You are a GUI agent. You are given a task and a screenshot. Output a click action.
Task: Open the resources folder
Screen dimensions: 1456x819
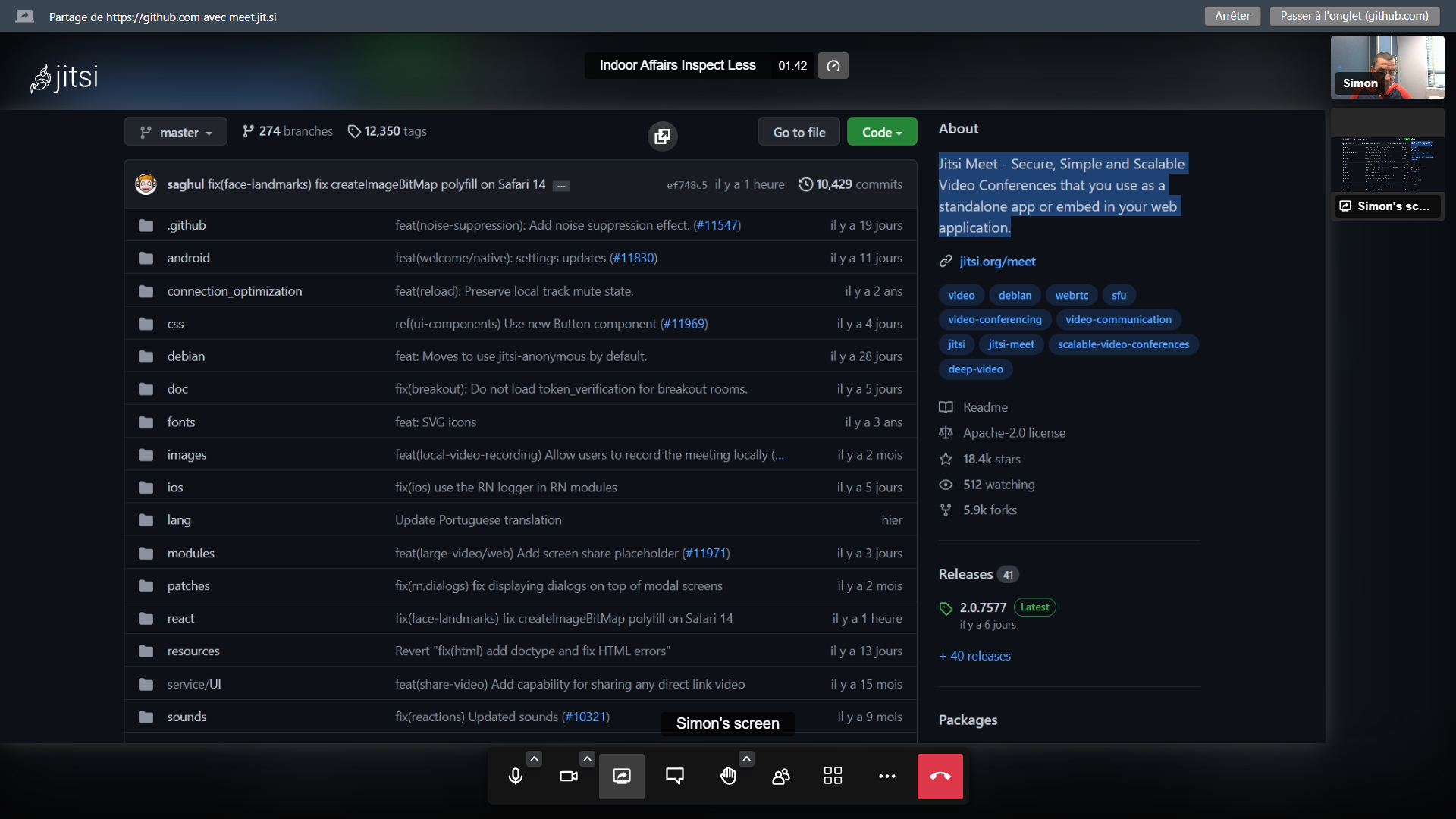click(193, 651)
